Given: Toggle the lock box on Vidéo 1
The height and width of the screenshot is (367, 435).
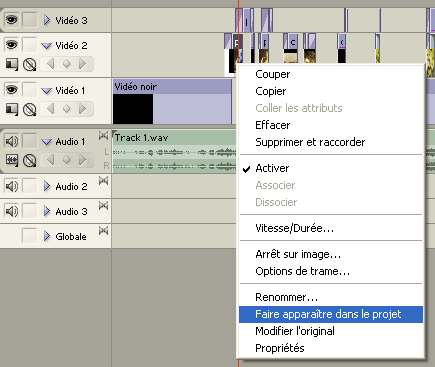Looking at the screenshot, I should pyautogui.click(x=30, y=90).
